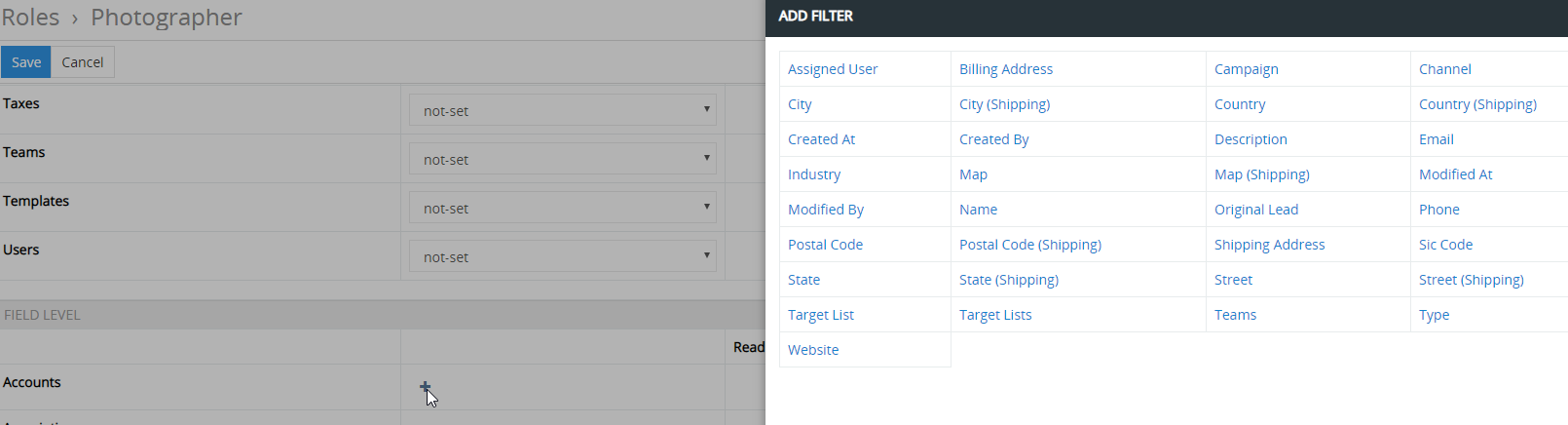Choose the Billing Address filter

(x=1006, y=69)
